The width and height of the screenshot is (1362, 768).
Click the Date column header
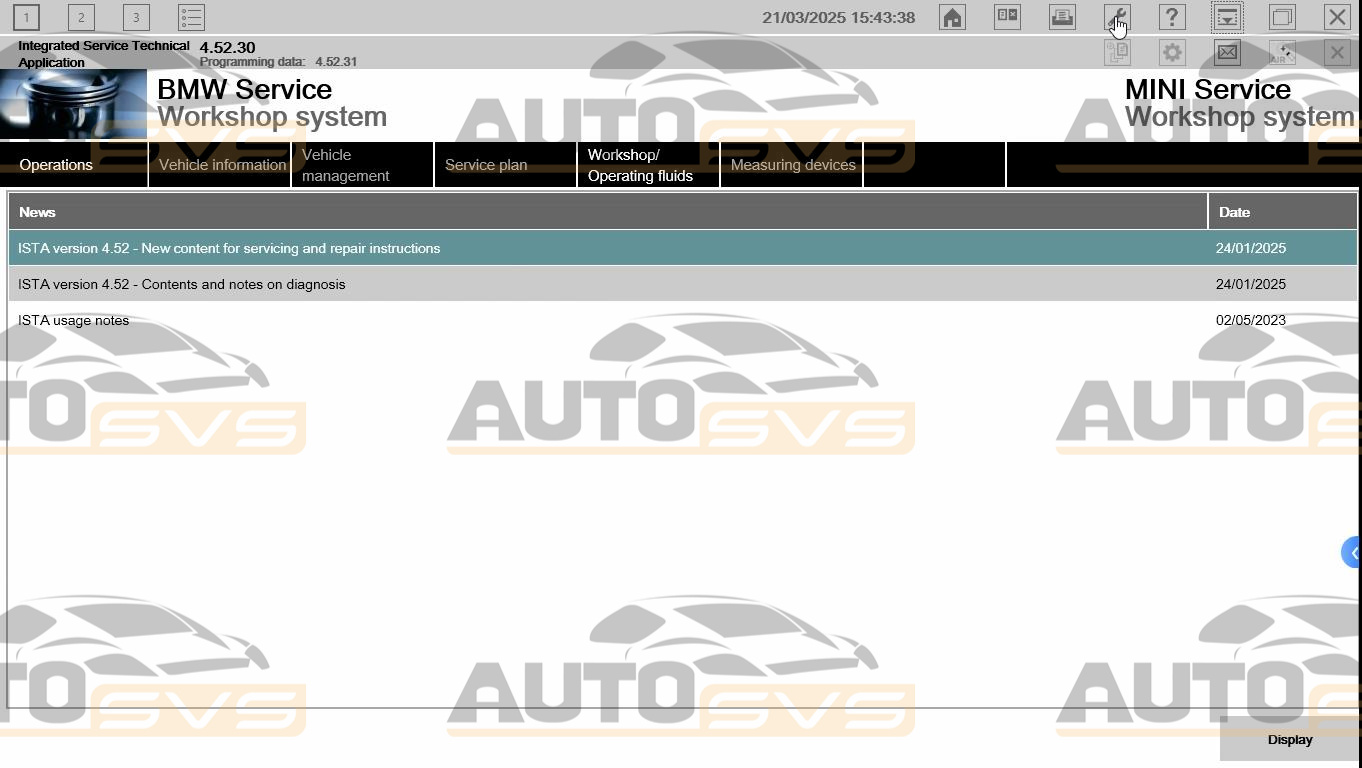1283,212
